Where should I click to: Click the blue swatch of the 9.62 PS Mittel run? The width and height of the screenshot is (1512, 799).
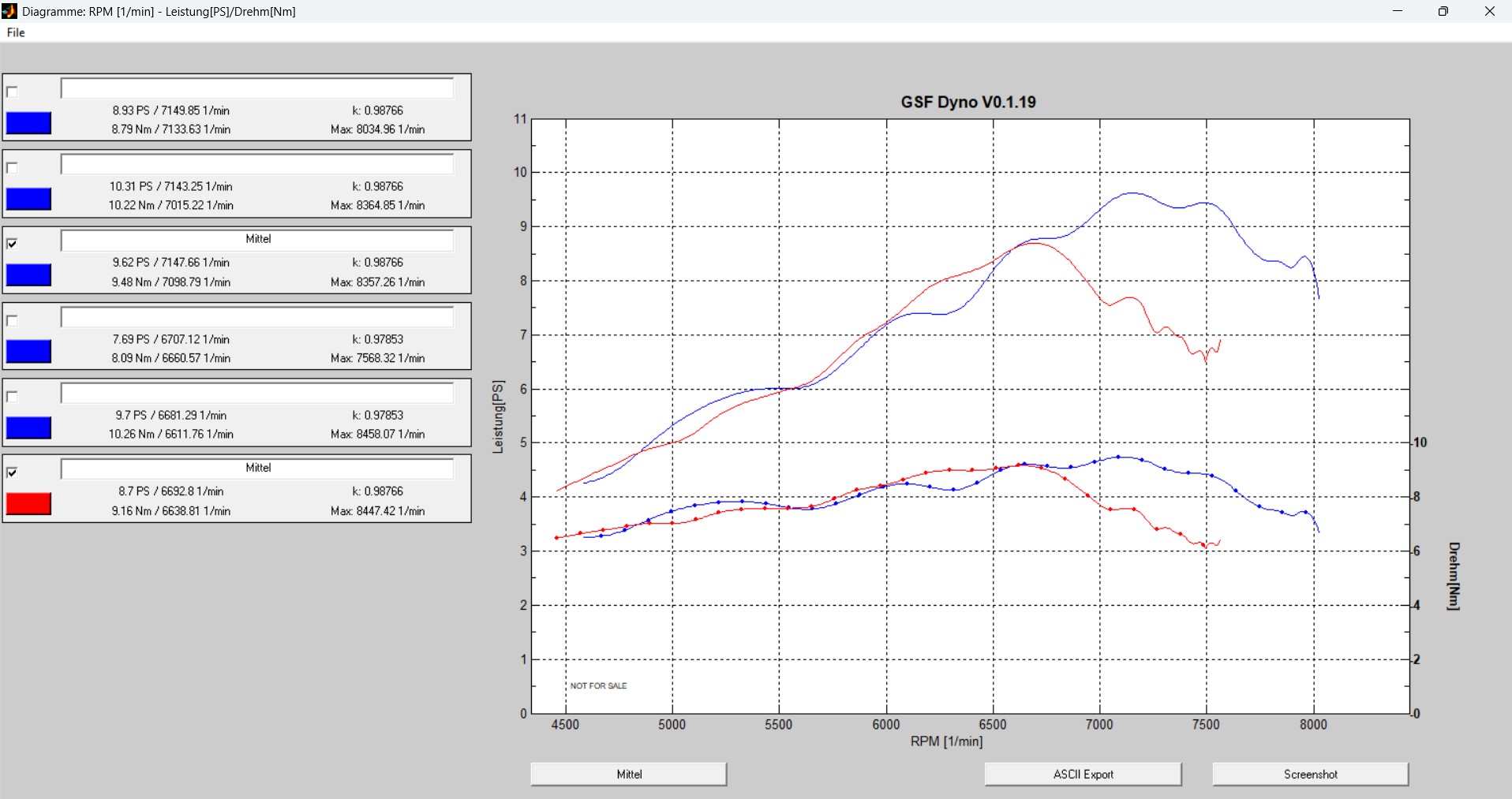(x=28, y=275)
